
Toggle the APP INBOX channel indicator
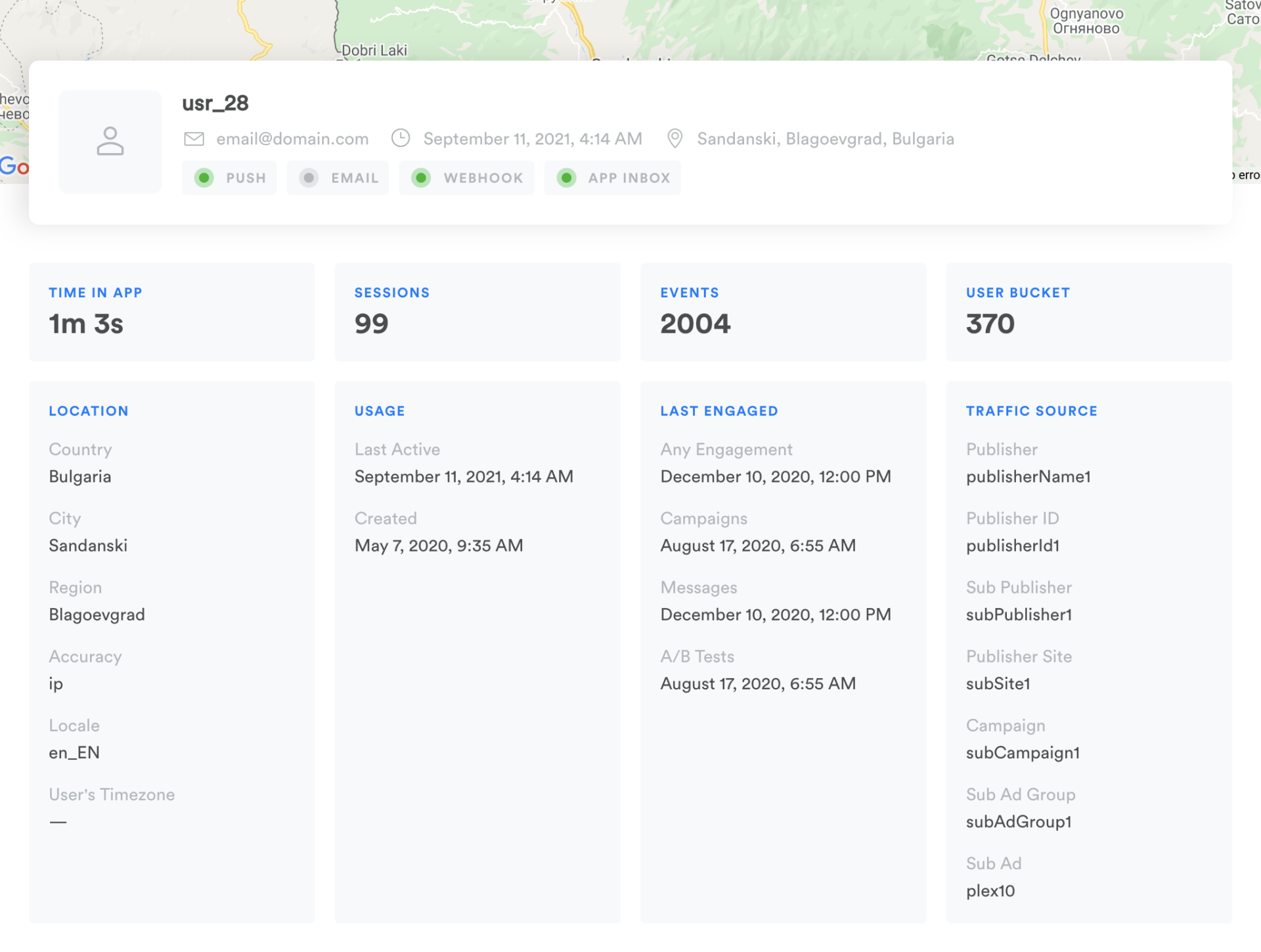pos(613,178)
